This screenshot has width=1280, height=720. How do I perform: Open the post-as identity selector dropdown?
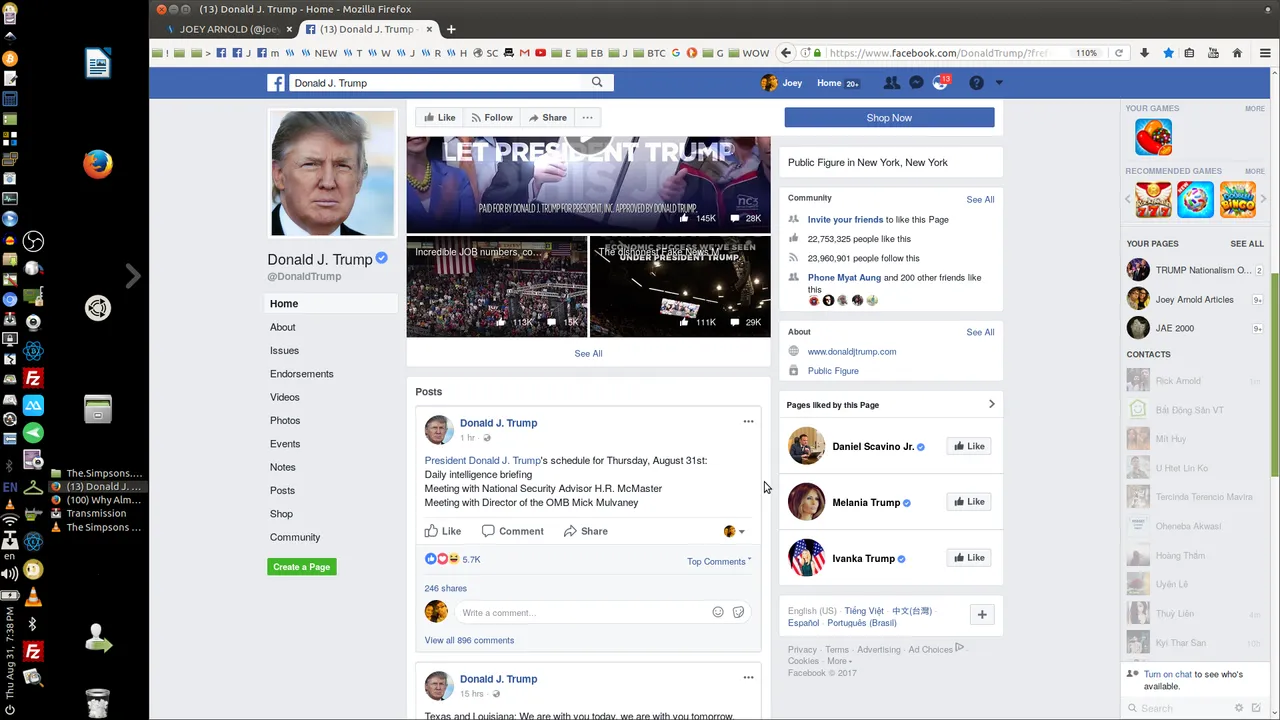(x=734, y=532)
